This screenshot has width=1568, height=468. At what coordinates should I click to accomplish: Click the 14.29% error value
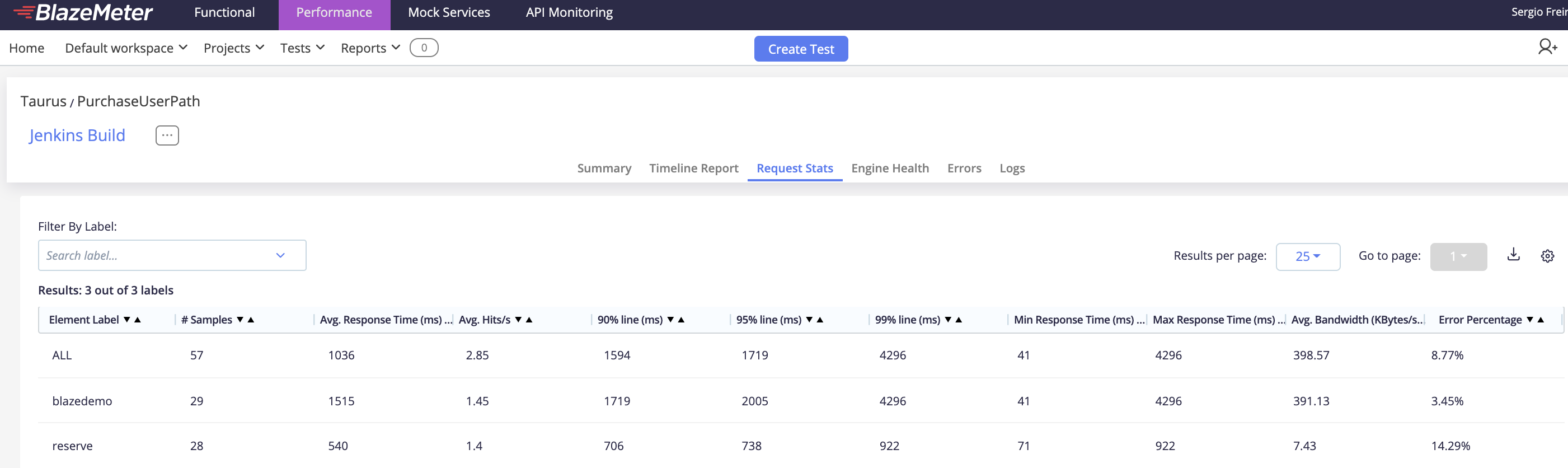coord(1450,446)
